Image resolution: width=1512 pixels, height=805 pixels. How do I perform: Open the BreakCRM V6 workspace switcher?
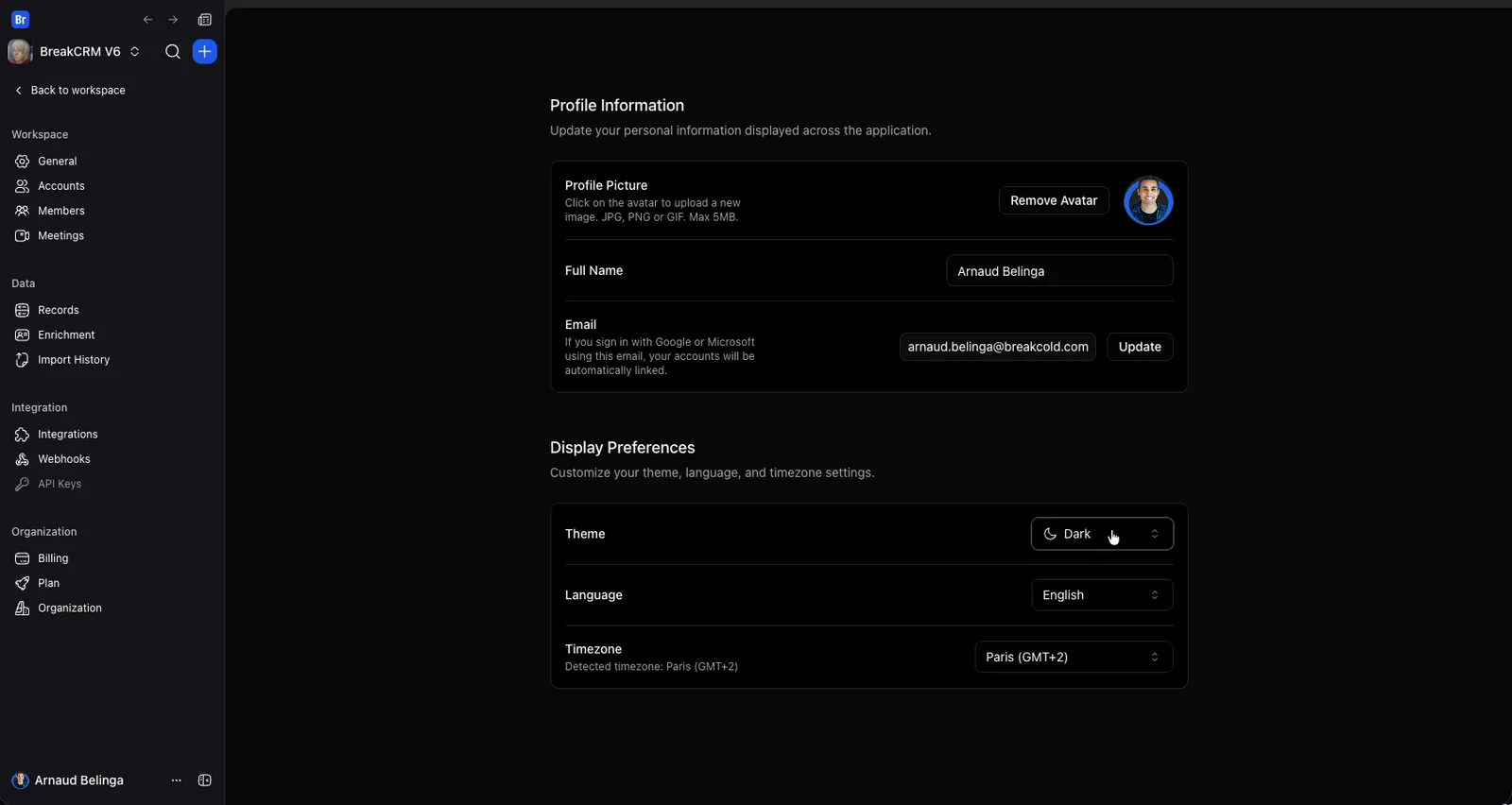click(75, 52)
